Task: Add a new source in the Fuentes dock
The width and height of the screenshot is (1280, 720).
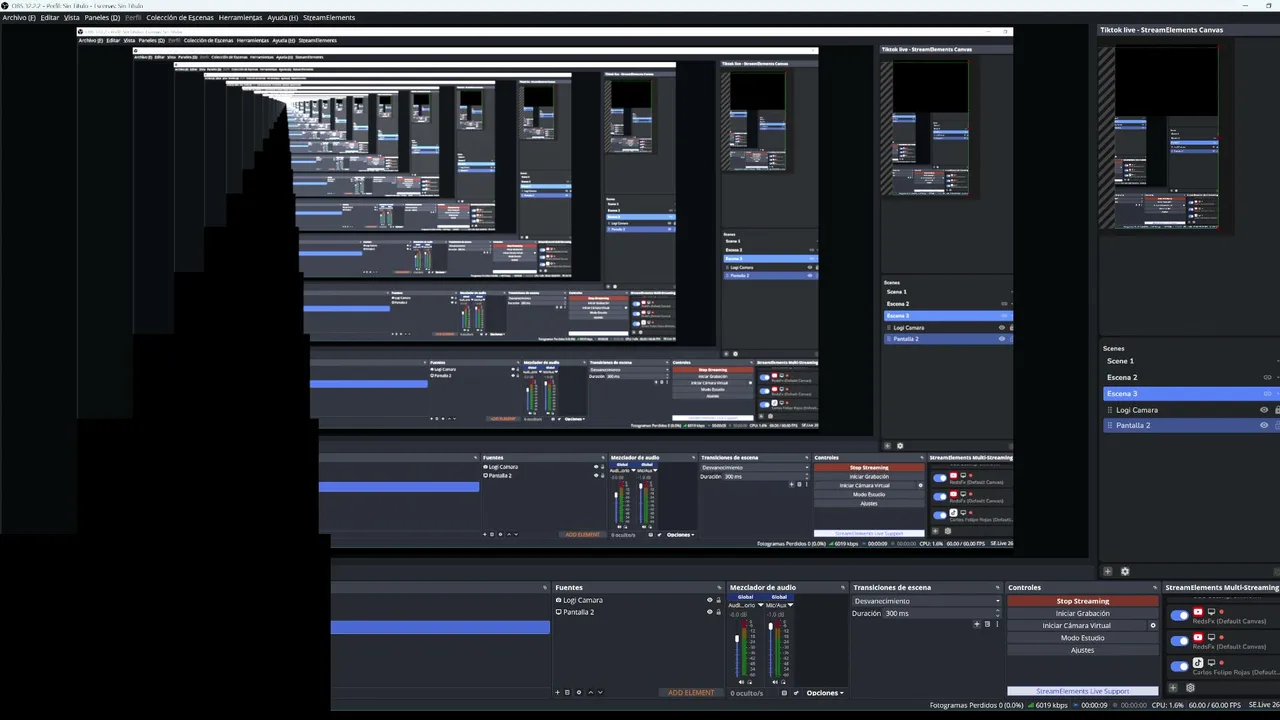Action: click(558, 692)
